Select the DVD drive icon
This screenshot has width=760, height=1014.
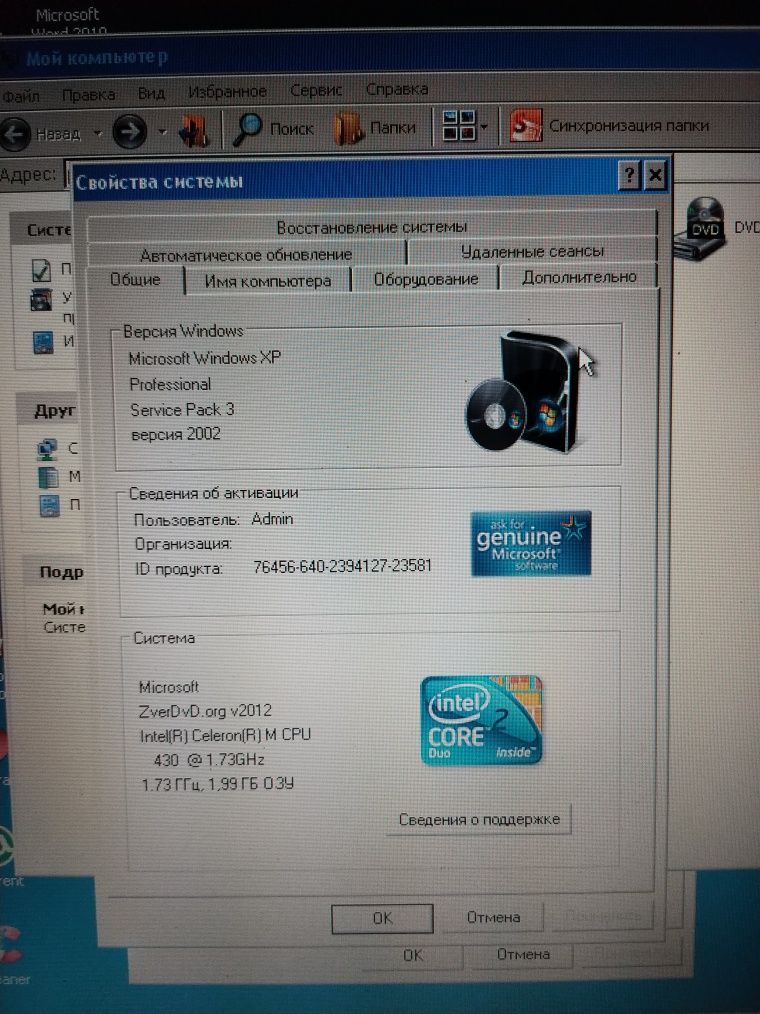point(702,228)
